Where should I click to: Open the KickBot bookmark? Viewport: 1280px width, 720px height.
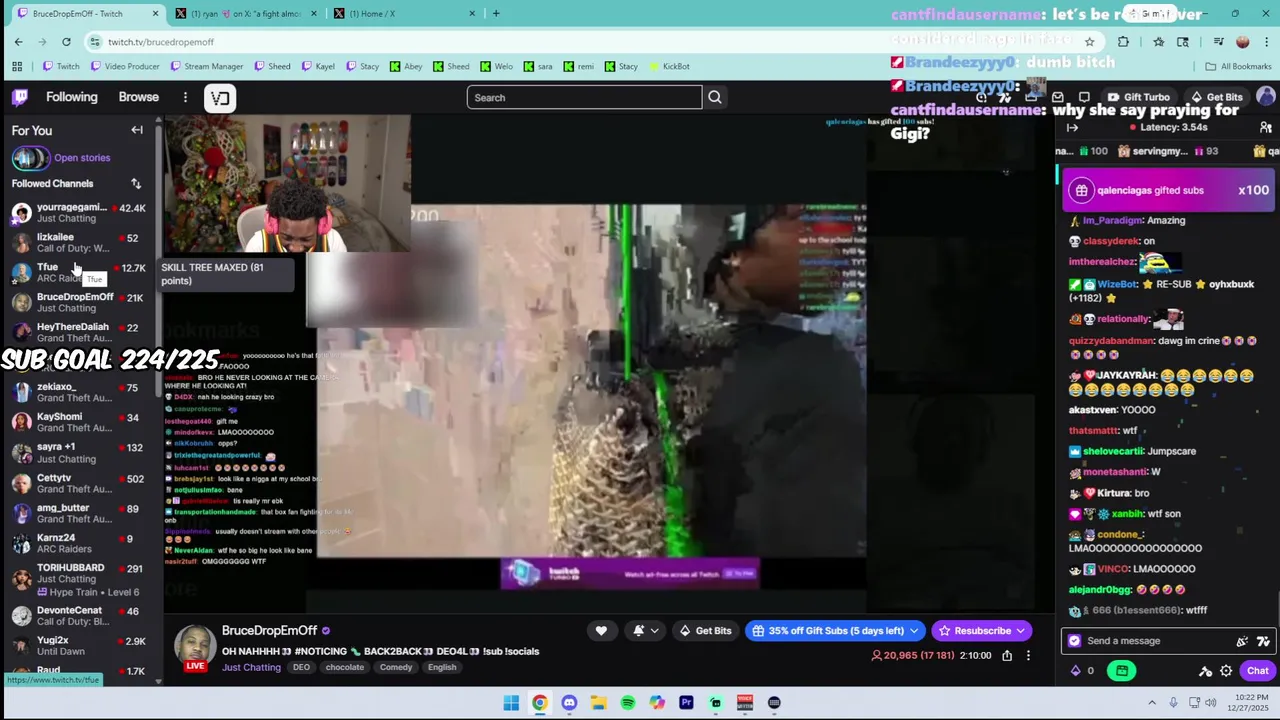669,67
